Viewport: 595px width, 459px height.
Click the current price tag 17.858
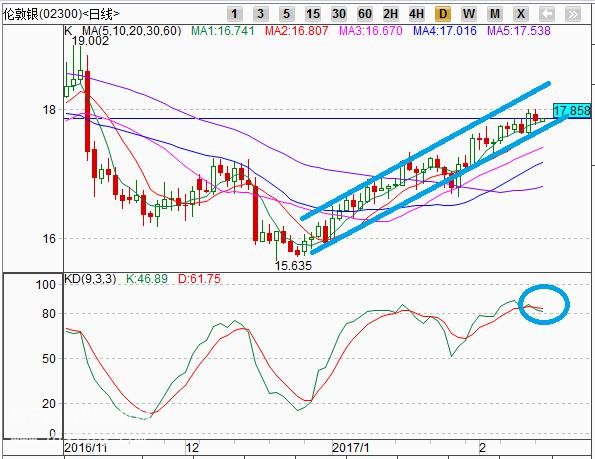click(x=572, y=111)
